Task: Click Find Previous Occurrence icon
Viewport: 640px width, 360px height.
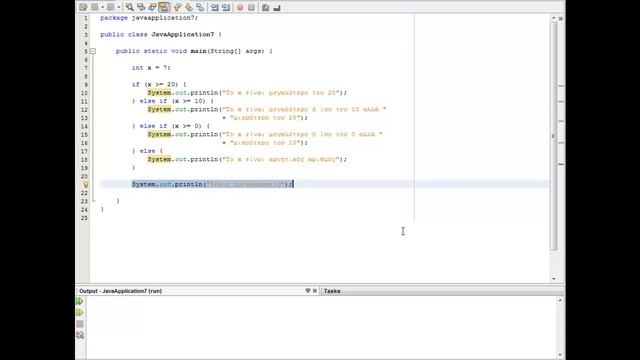Action: 141,7
